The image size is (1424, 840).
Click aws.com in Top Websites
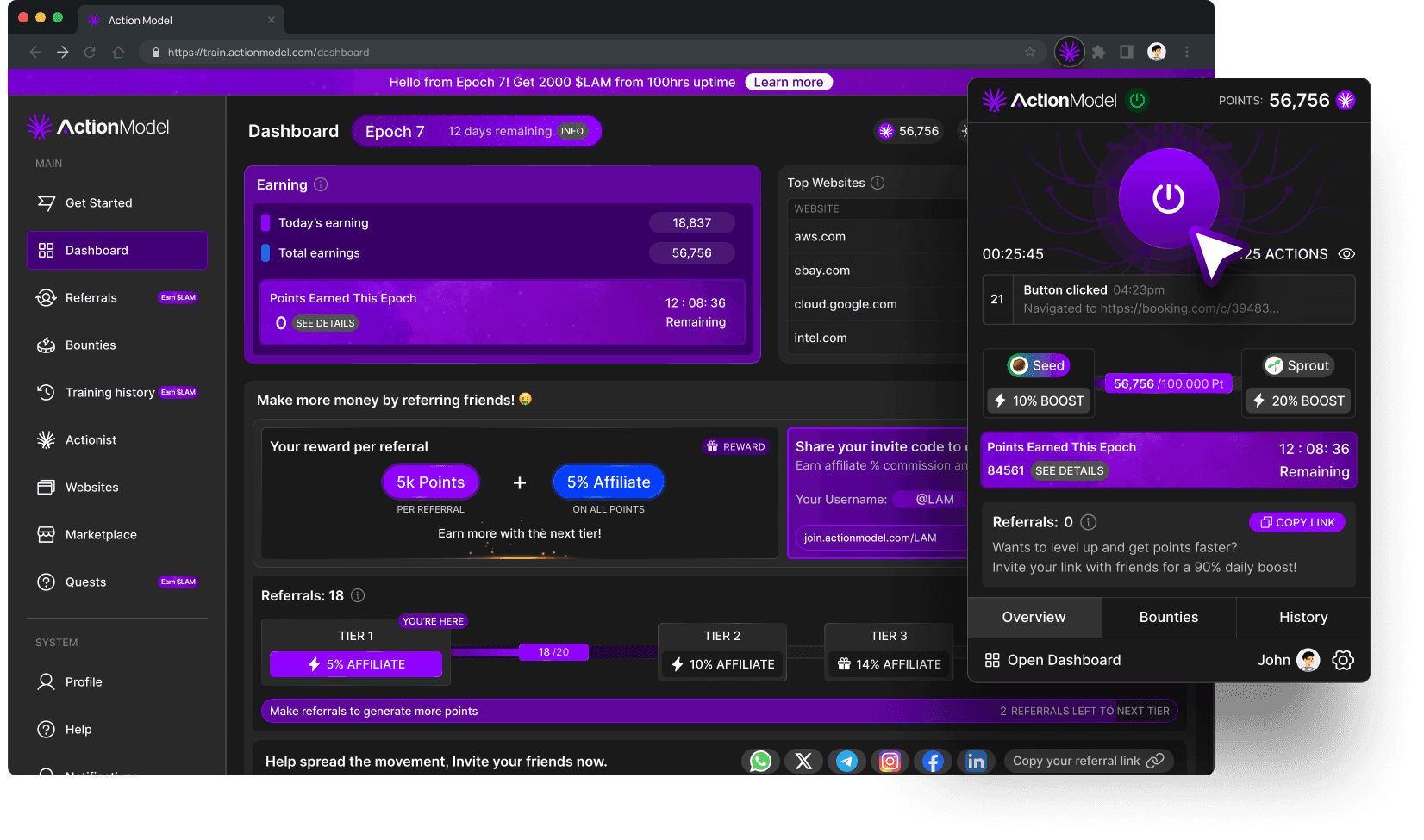click(x=820, y=236)
